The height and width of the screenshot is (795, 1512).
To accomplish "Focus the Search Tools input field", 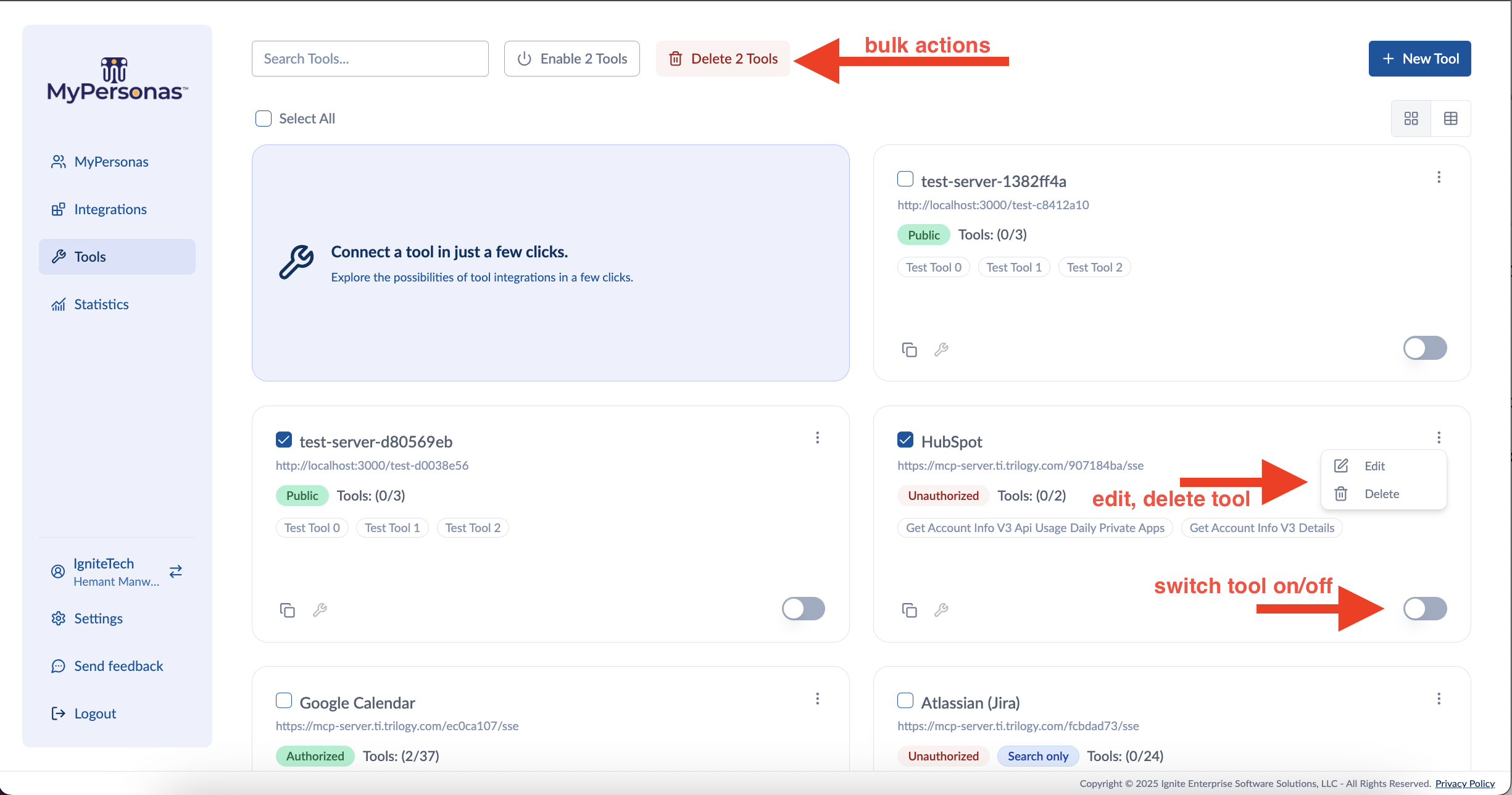I will click(370, 59).
